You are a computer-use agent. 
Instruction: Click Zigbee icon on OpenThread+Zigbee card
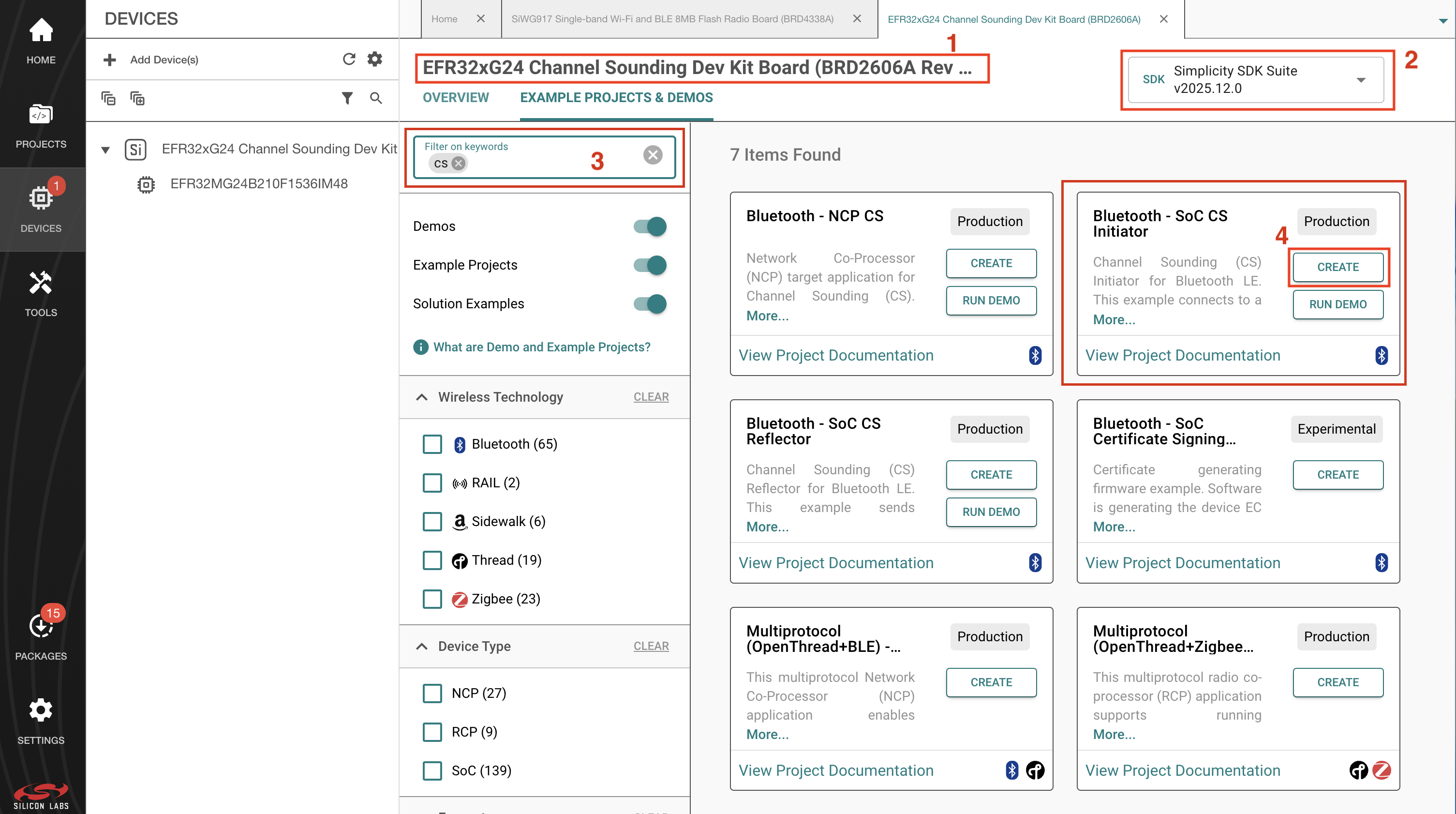(x=1382, y=770)
